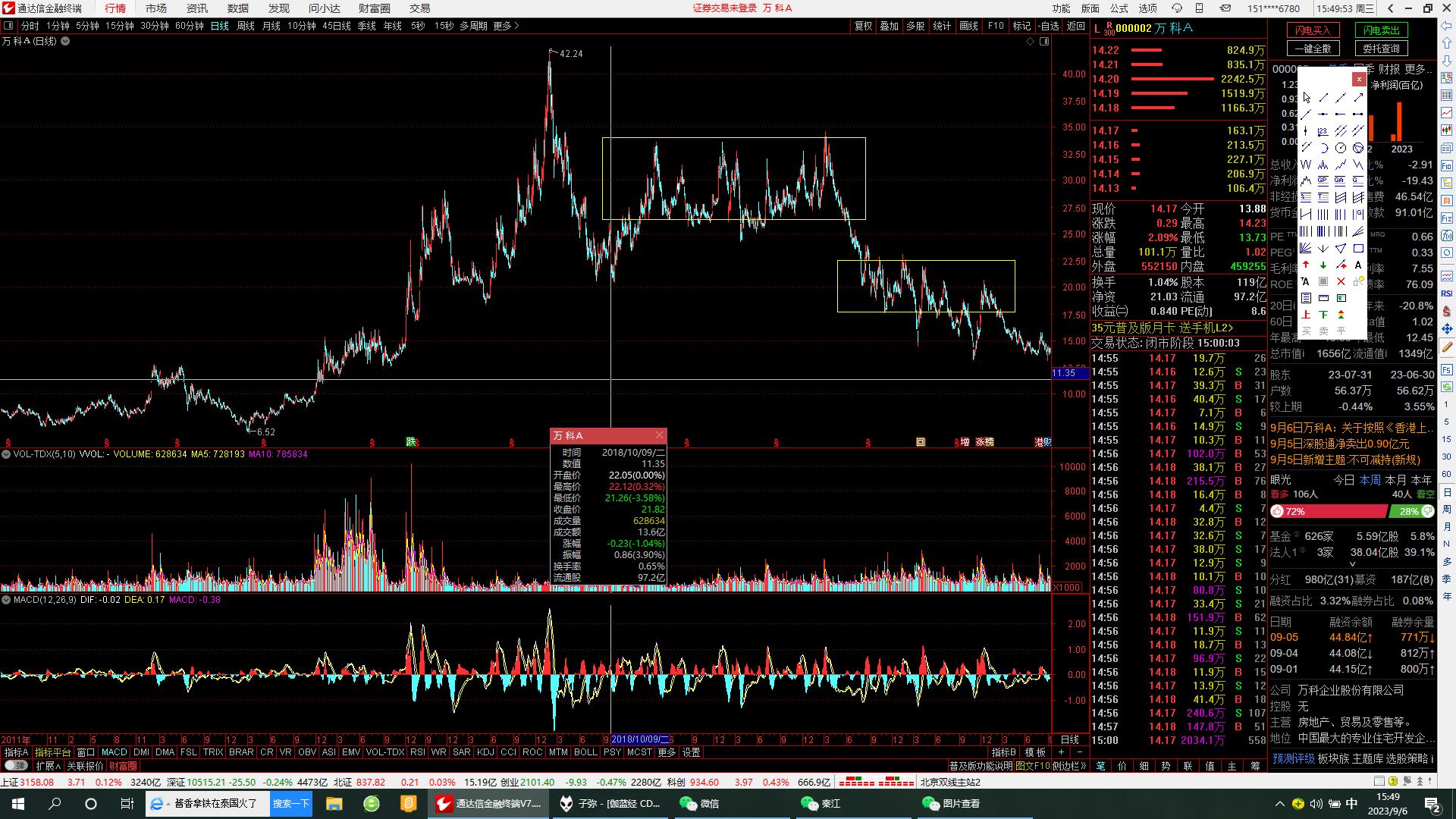Viewport: 1456px width, 819px height.
Task: Pick the Gann fan lines tool
Action: tap(1306, 248)
